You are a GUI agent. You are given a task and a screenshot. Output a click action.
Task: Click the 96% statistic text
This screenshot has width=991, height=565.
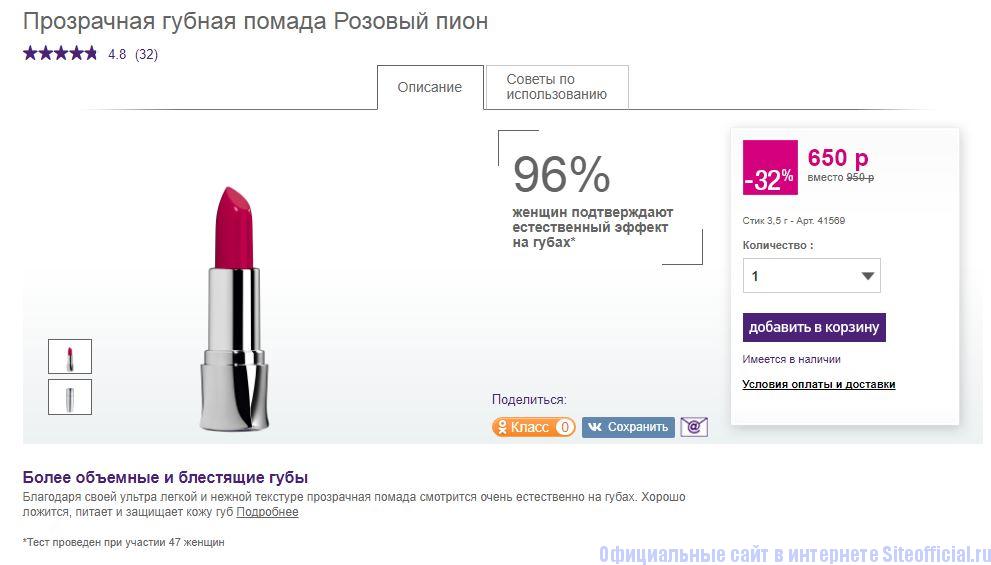(561, 176)
